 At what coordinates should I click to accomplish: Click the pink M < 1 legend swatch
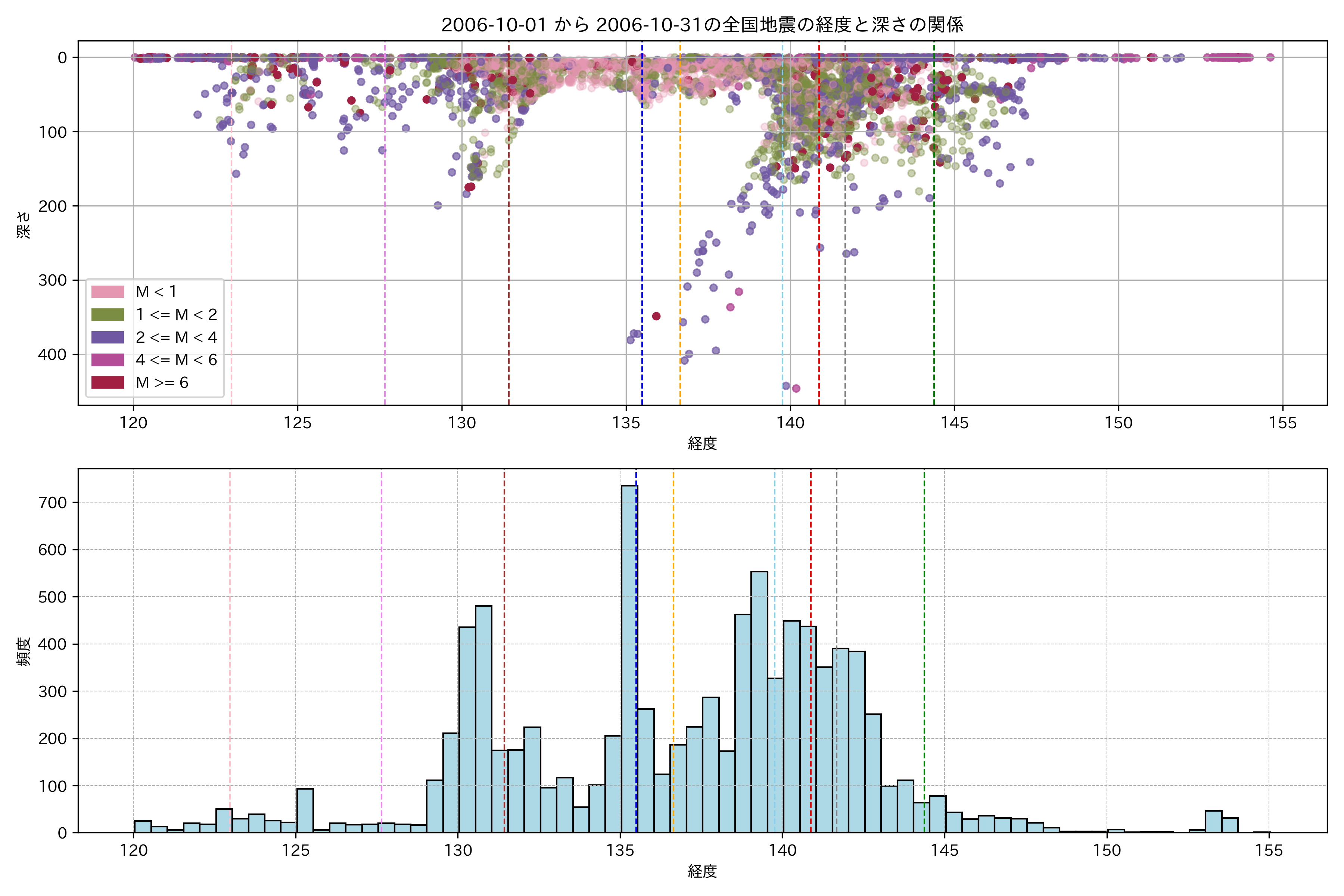coord(108,292)
